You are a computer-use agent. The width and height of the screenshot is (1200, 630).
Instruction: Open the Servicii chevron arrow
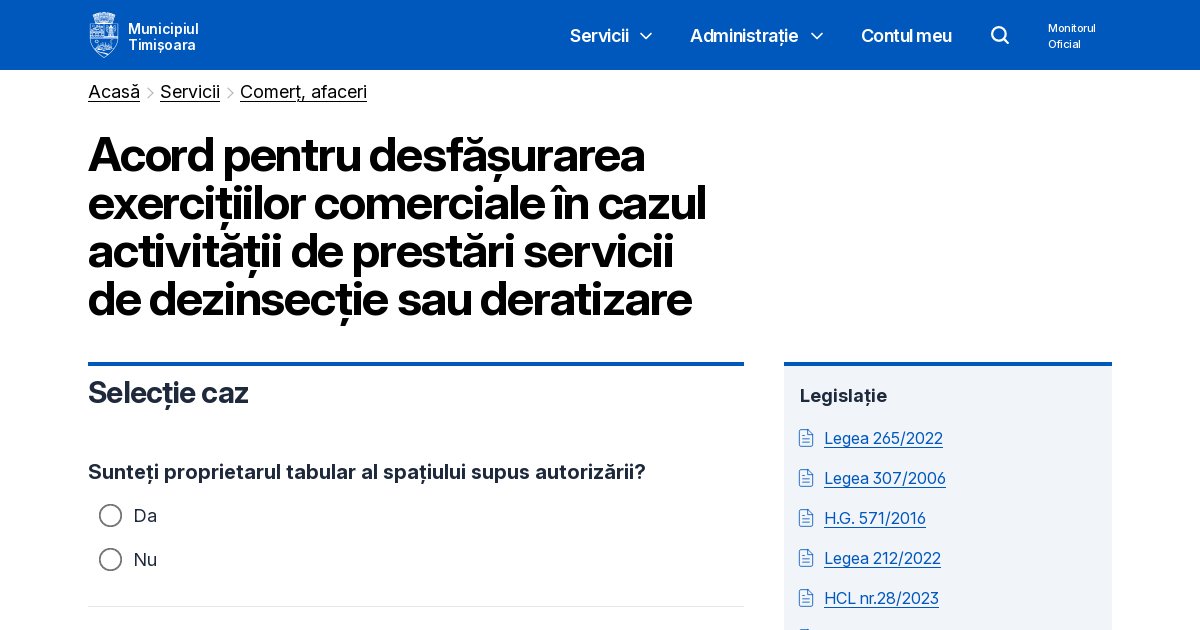(x=646, y=36)
